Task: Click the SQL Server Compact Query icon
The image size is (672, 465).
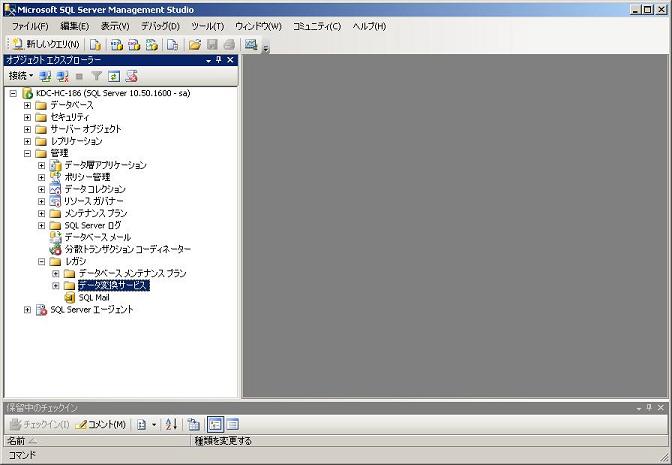Action: [172, 44]
